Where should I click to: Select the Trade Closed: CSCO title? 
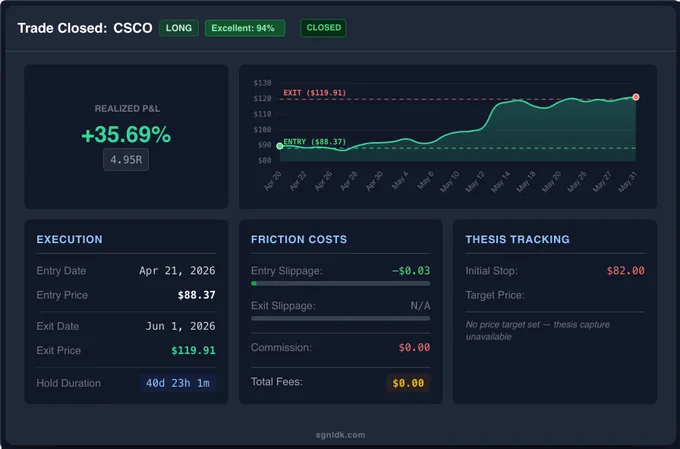85,28
